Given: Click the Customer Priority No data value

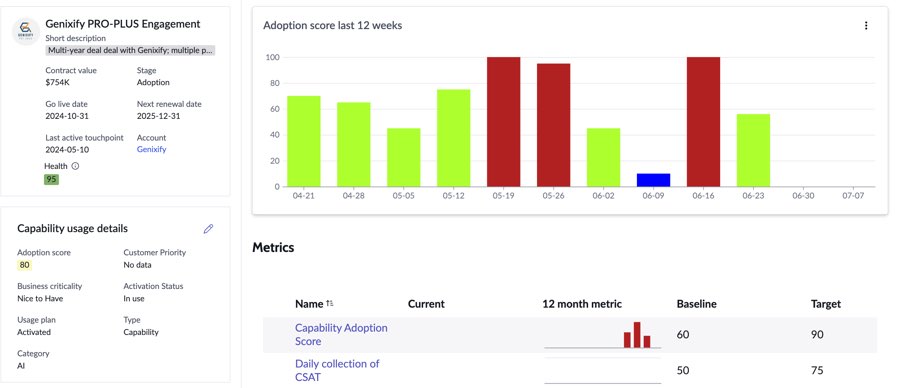Looking at the screenshot, I should tap(137, 265).
